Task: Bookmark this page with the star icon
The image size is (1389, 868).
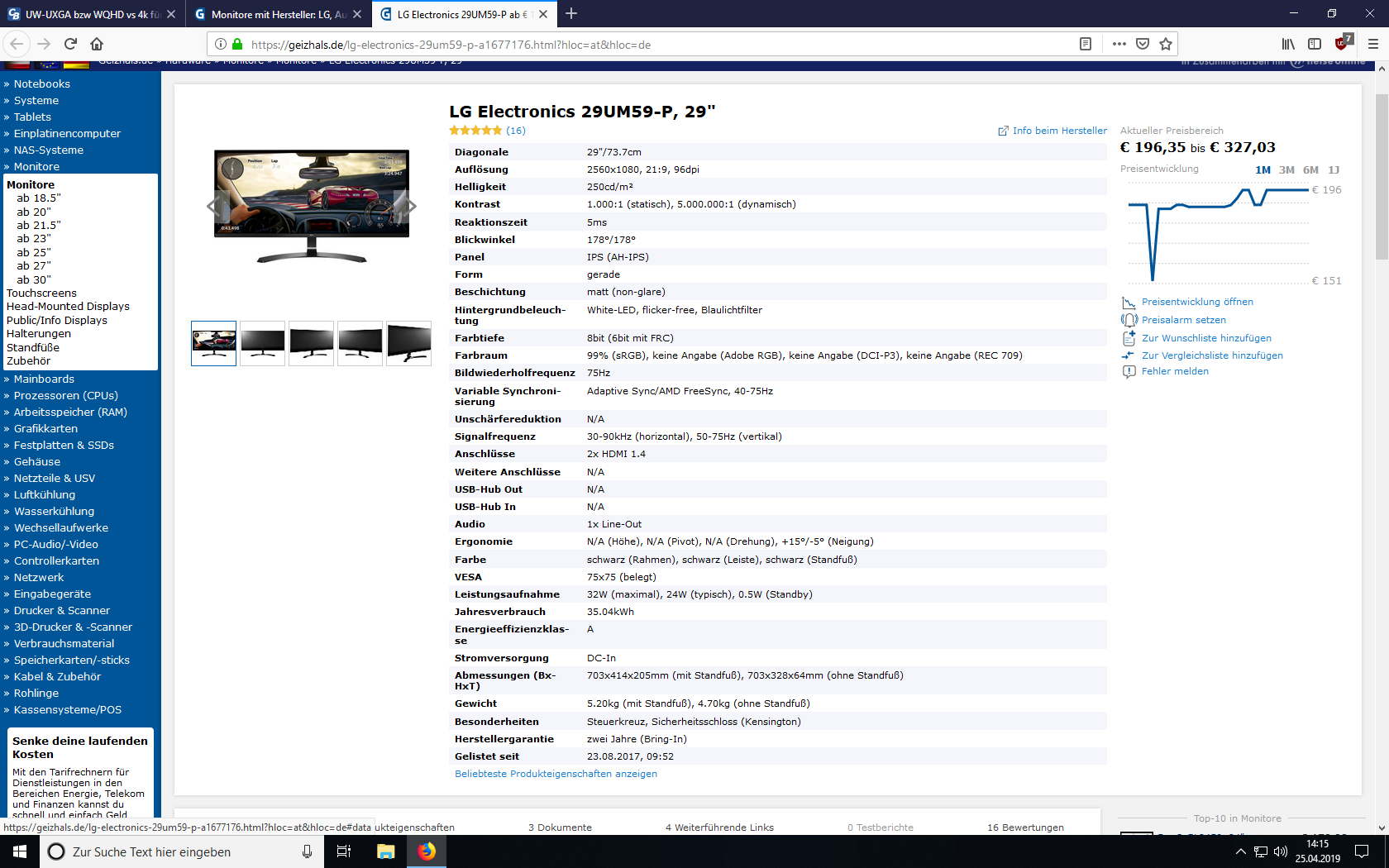Action: tap(1166, 44)
